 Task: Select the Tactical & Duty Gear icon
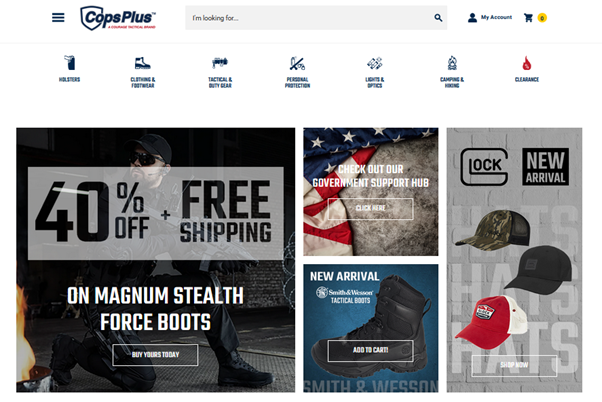pos(220,63)
